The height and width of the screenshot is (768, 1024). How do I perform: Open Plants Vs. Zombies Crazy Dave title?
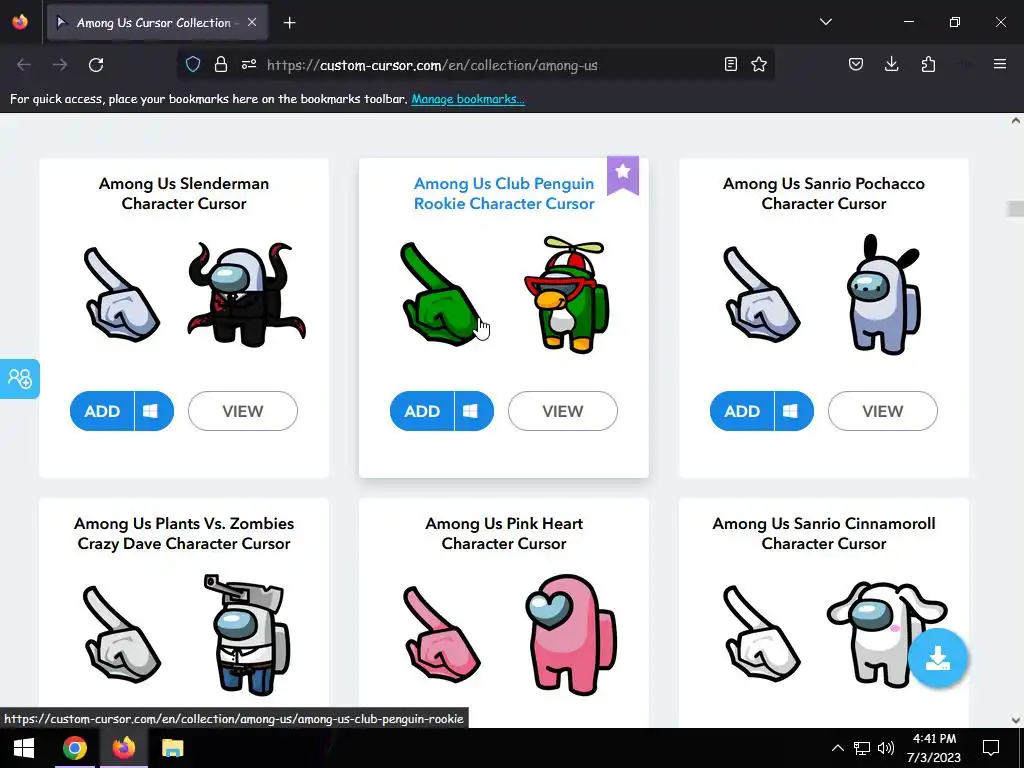click(184, 534)
